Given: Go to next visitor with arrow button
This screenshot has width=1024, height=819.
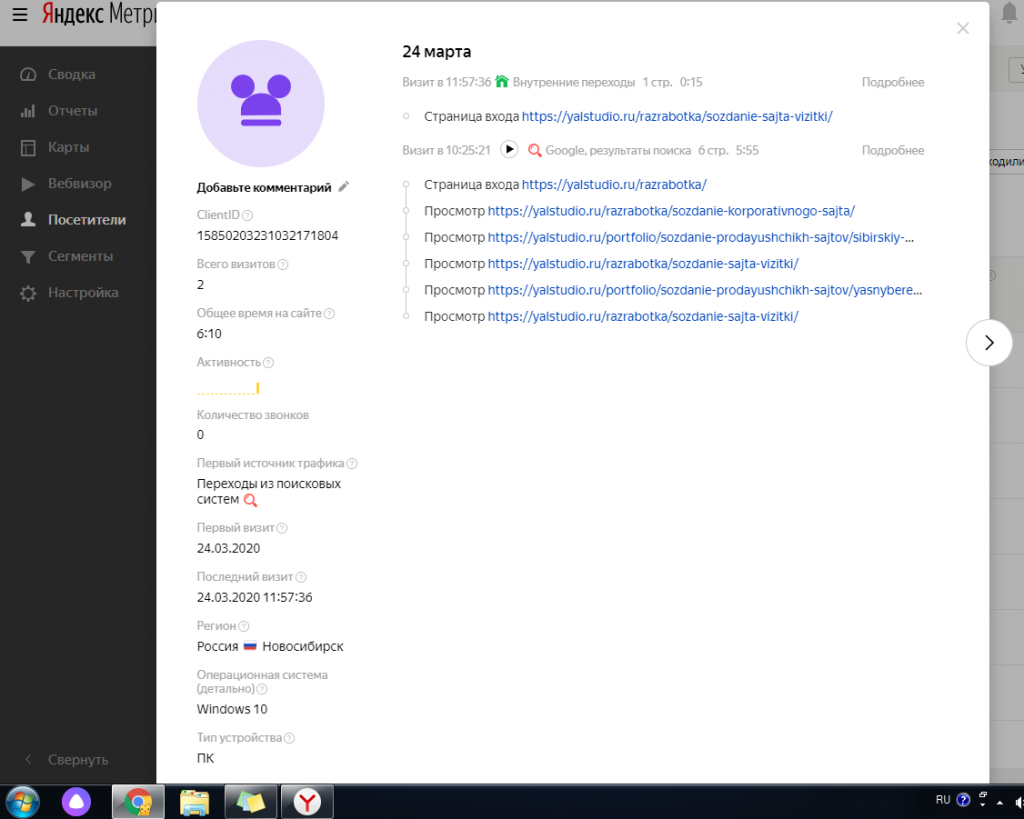Looking at the screenshot, I should pyautogui.click(x=989, y=342).
